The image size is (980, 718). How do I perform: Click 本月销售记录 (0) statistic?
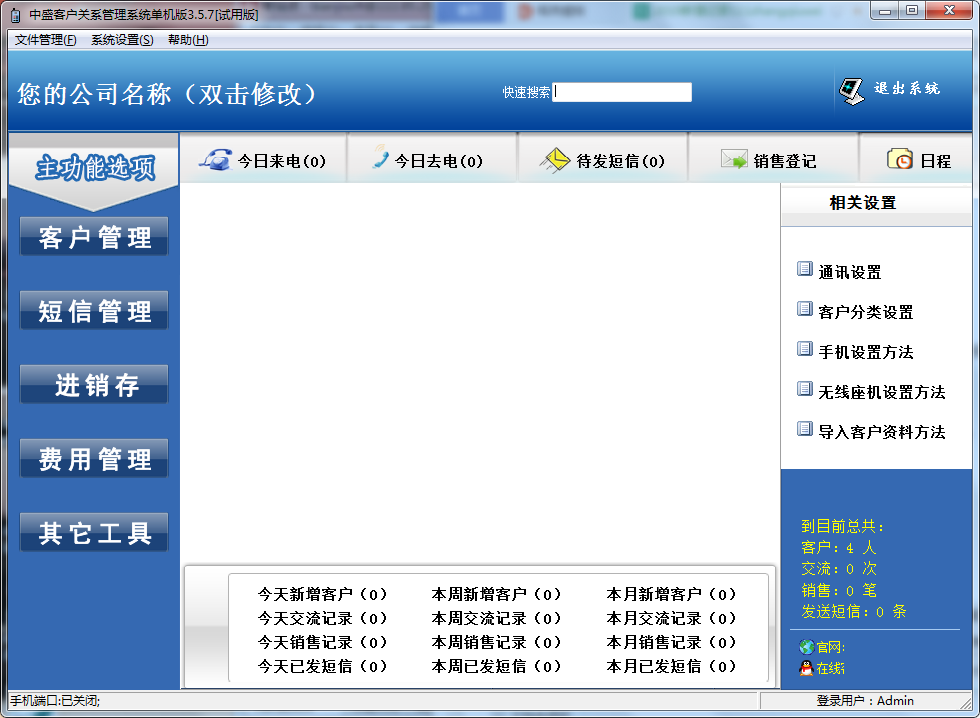pyautogui.click(x=671, y=642)
